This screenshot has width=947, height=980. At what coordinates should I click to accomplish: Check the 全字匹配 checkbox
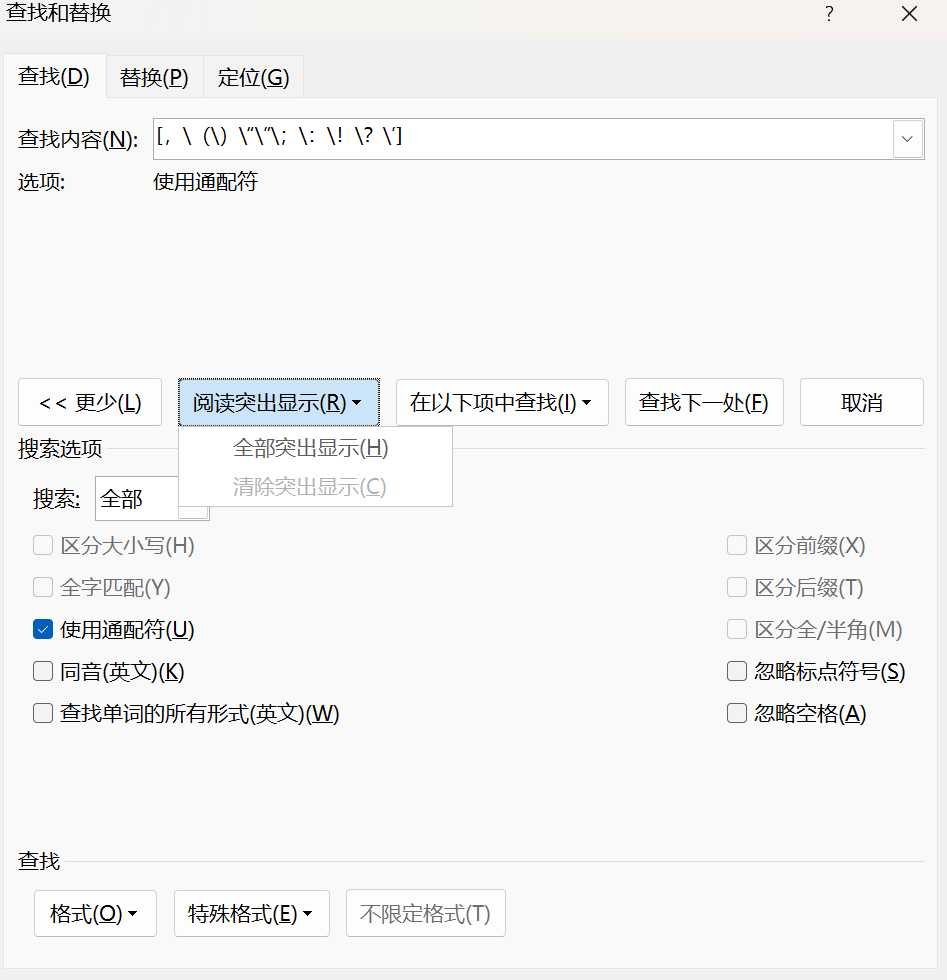coord(43,587)
